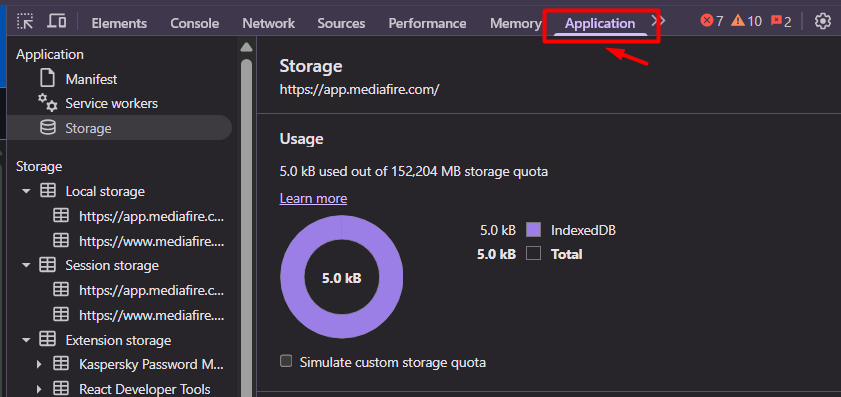Screen dimensions: 841x397
Task: Expand Kaspersky Password Manager storage node
Action: (x=39, y=364)
